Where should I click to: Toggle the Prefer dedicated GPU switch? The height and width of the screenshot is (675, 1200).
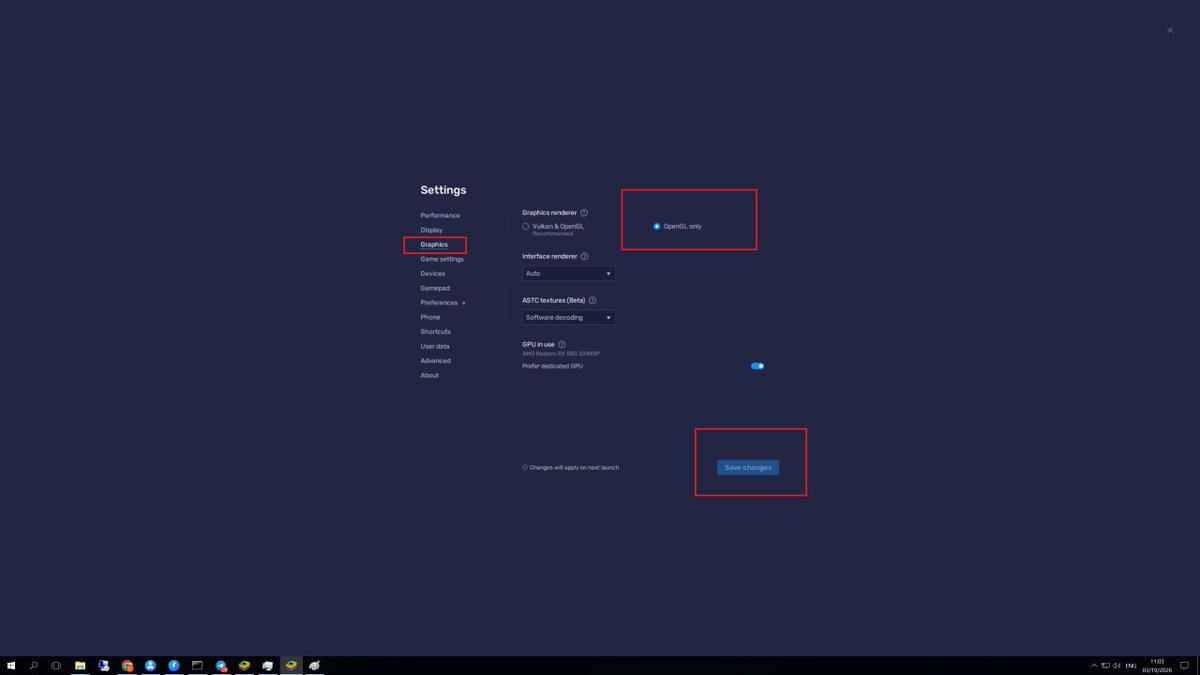[757, 366]
